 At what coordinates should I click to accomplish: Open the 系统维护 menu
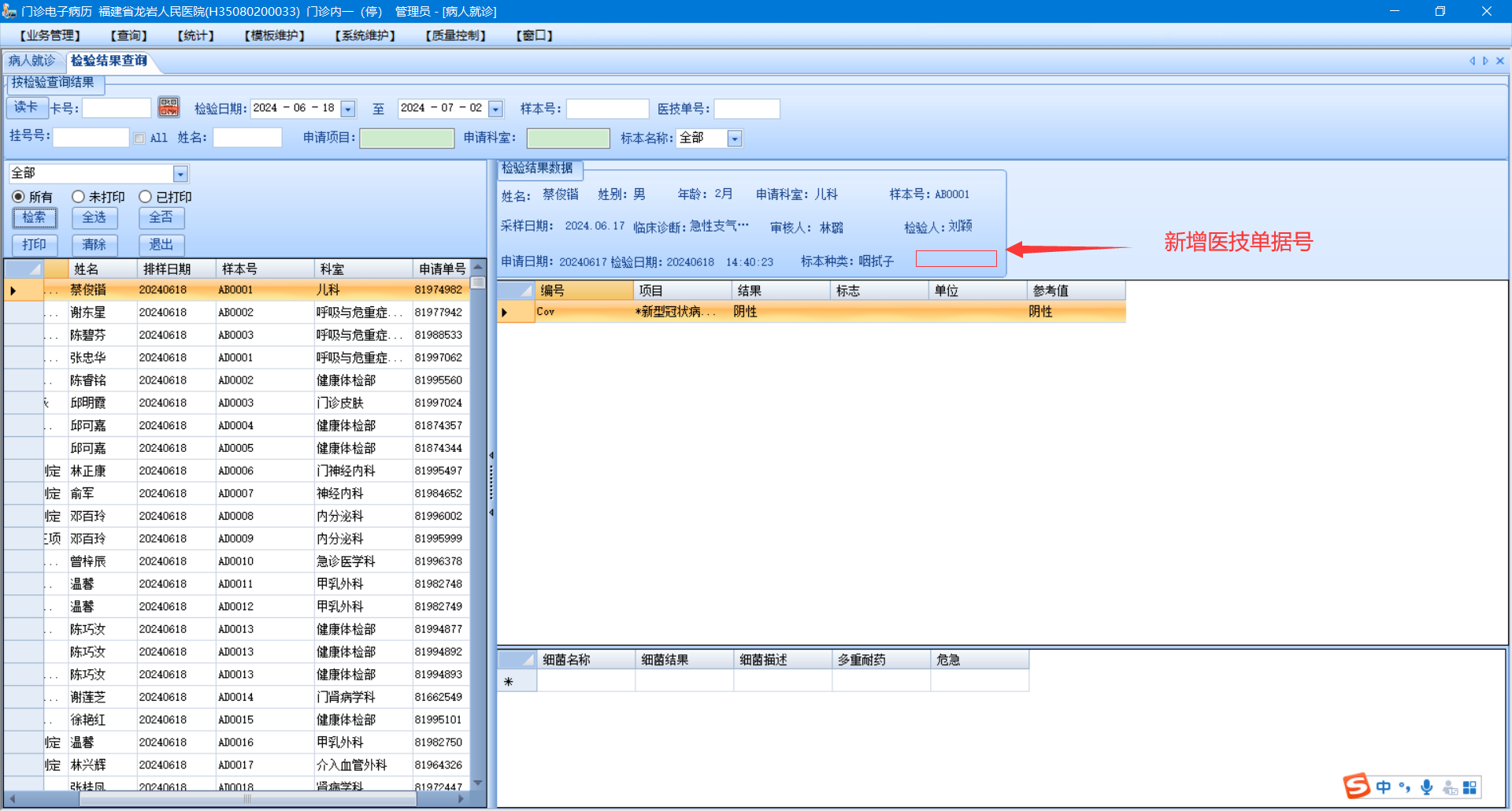pyautogui.click(x=365, y=35)
